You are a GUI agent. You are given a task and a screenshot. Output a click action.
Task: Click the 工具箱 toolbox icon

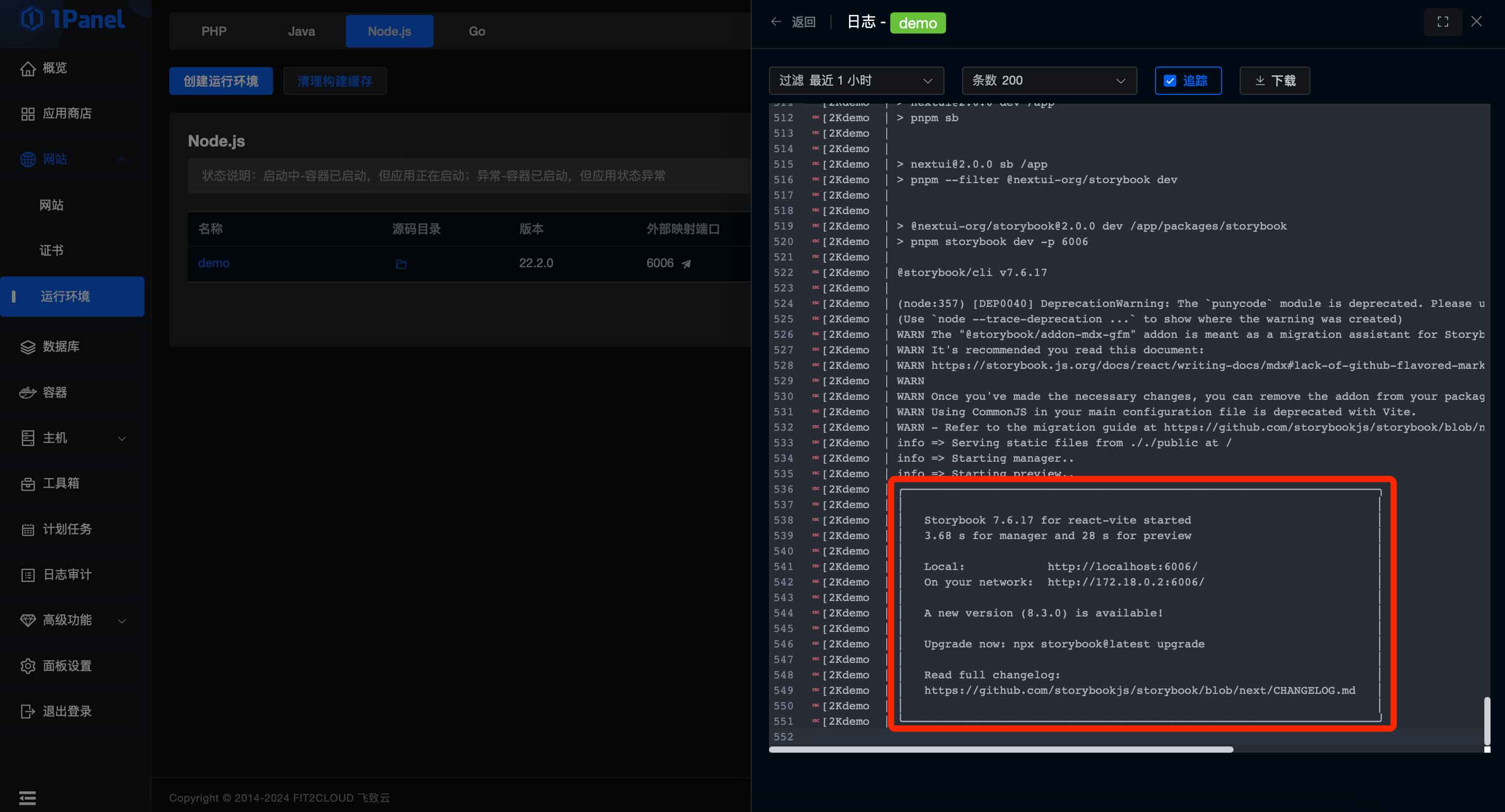coord(27,484)
